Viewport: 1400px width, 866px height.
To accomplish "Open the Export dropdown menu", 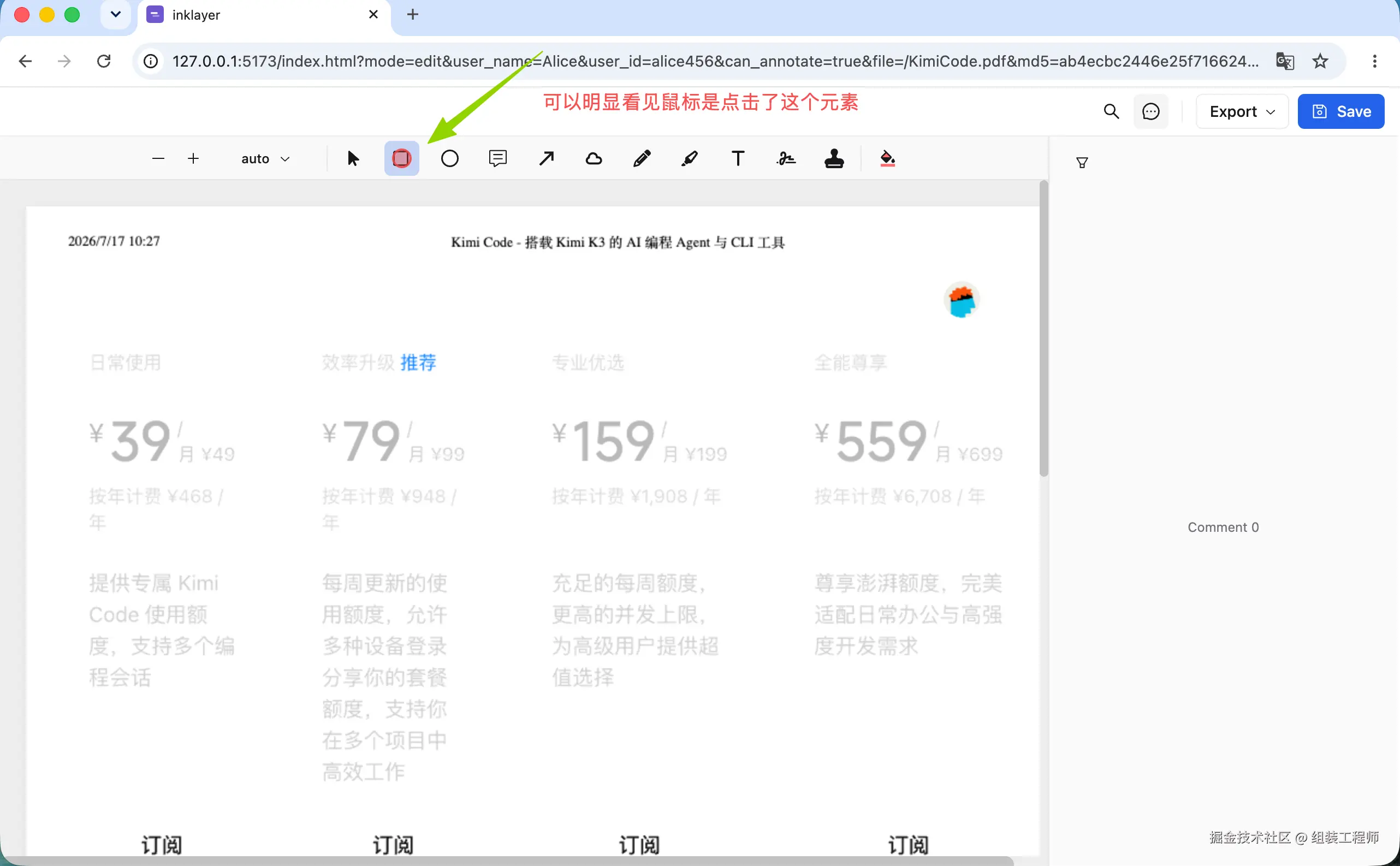I will pos(1242,111).
